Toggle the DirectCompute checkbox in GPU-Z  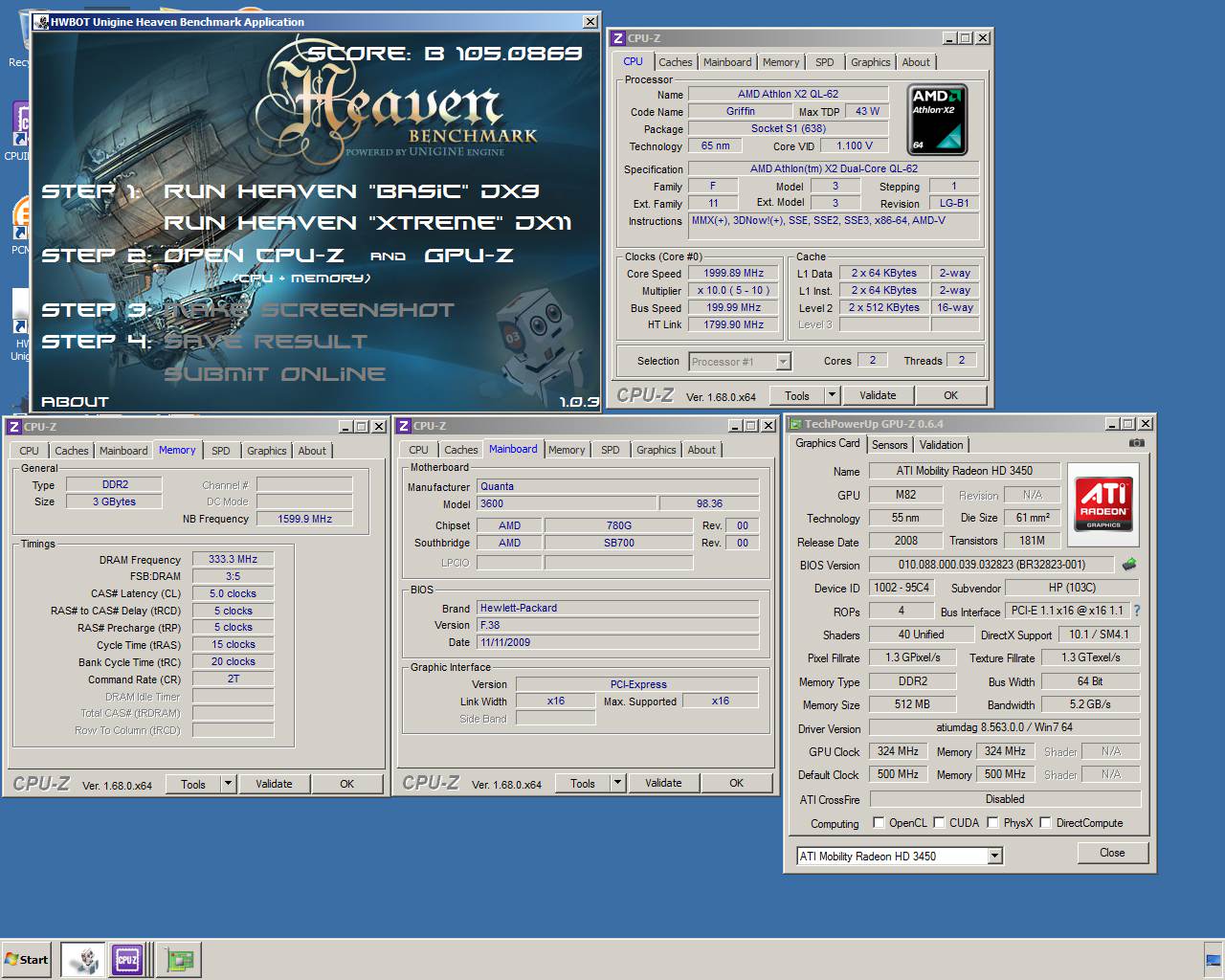coord(1046,822)
